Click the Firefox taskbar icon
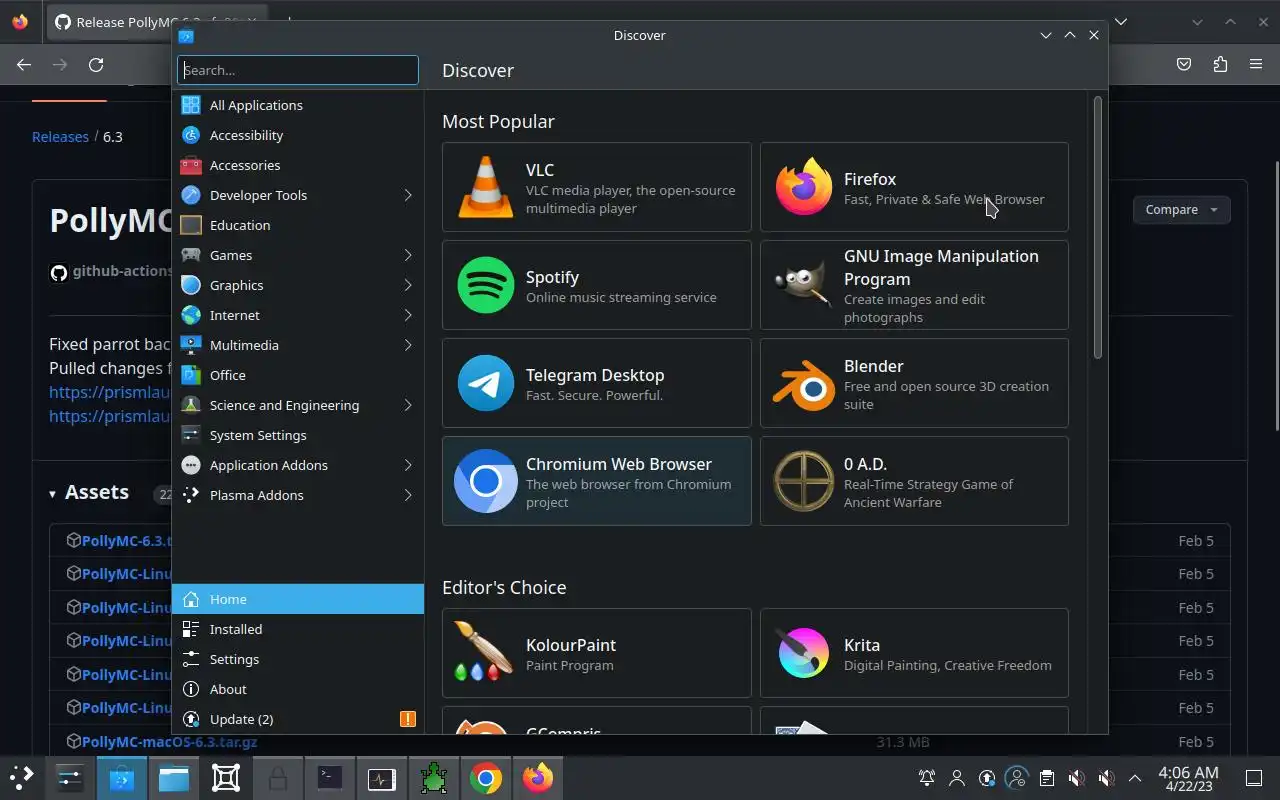Image resolution: width=1280 pixels, height=800 pixels. point(538,778)
